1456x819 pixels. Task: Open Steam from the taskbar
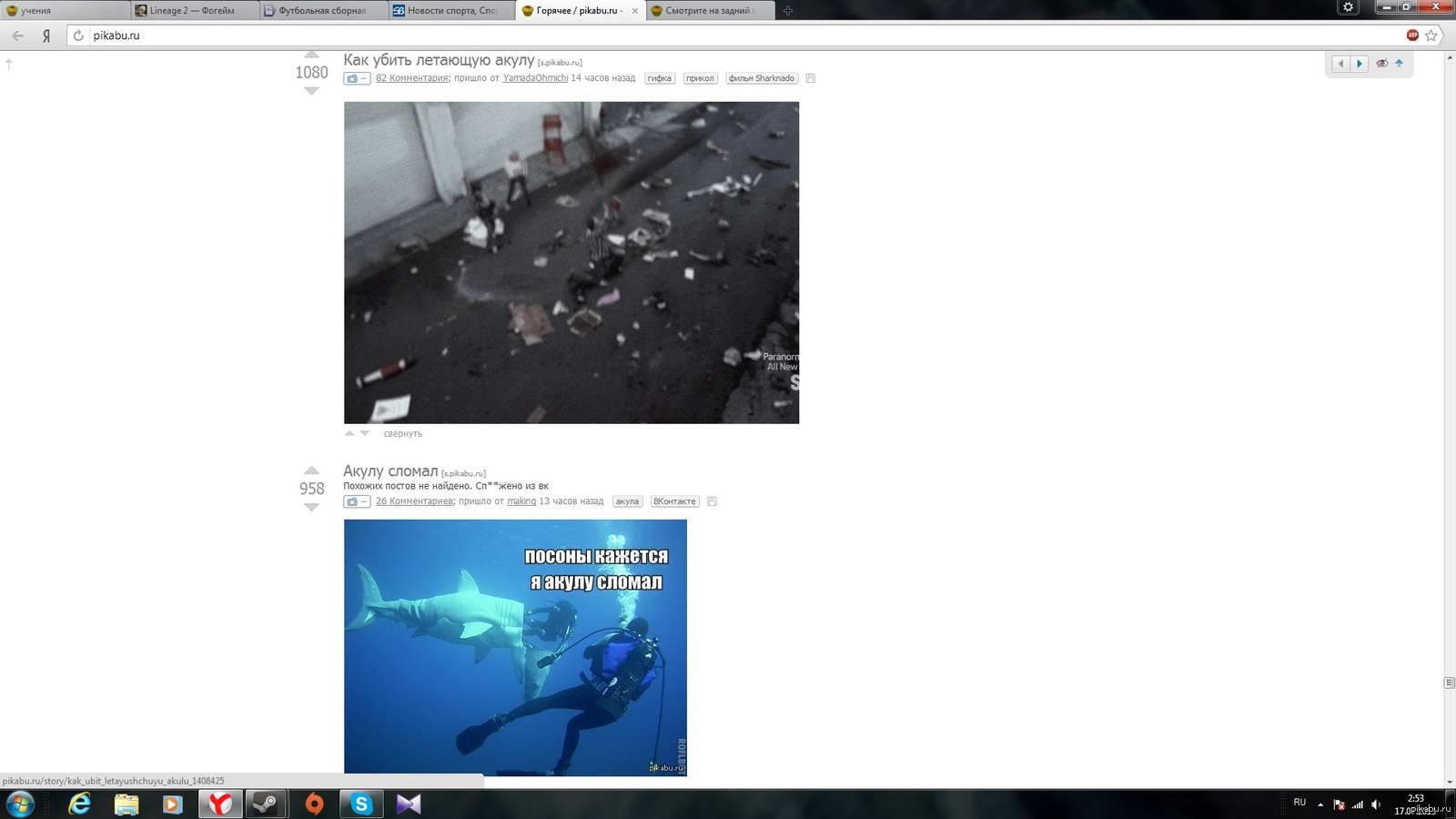pos(266,804)
